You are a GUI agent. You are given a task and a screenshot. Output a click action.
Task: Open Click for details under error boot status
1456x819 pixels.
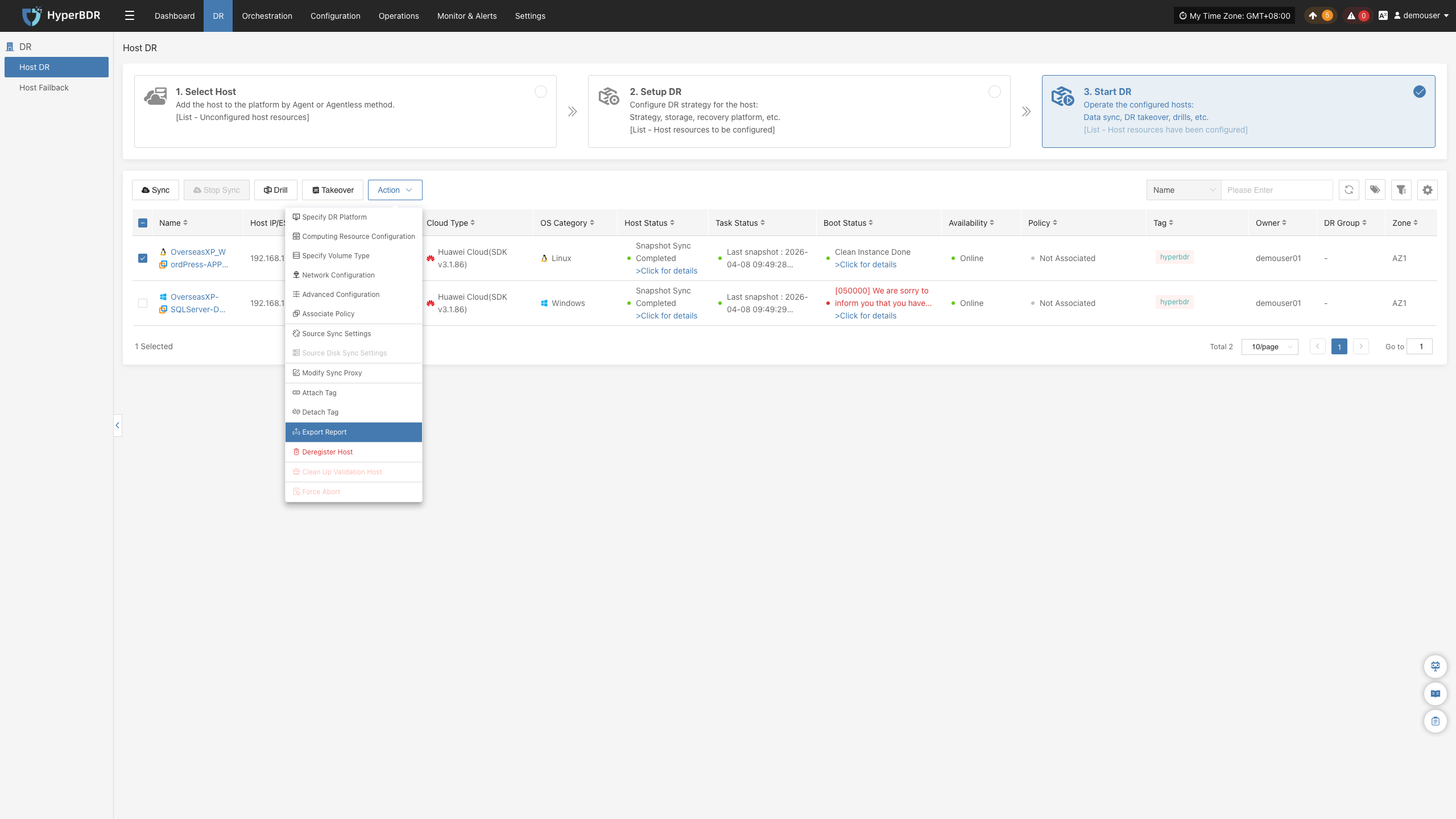[866, 316]
